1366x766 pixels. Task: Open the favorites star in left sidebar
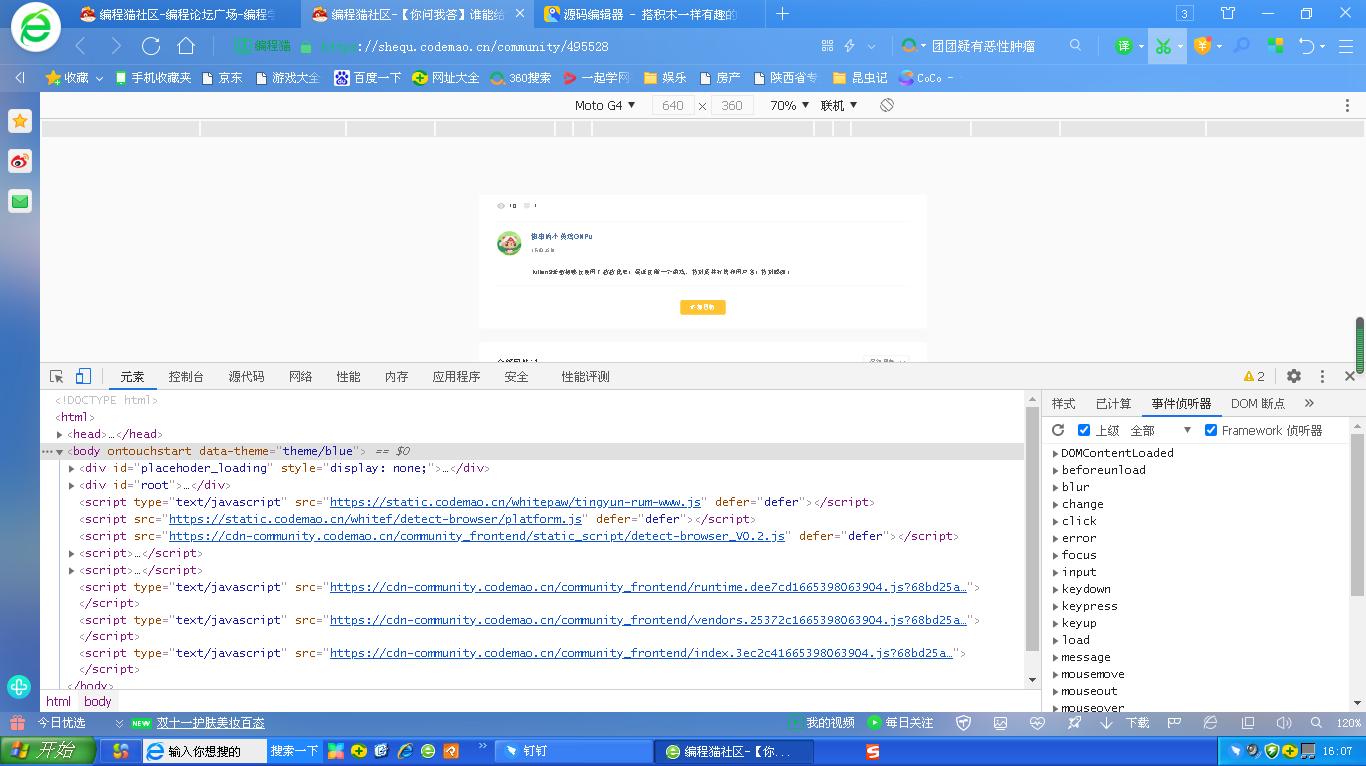coord(20,121)
